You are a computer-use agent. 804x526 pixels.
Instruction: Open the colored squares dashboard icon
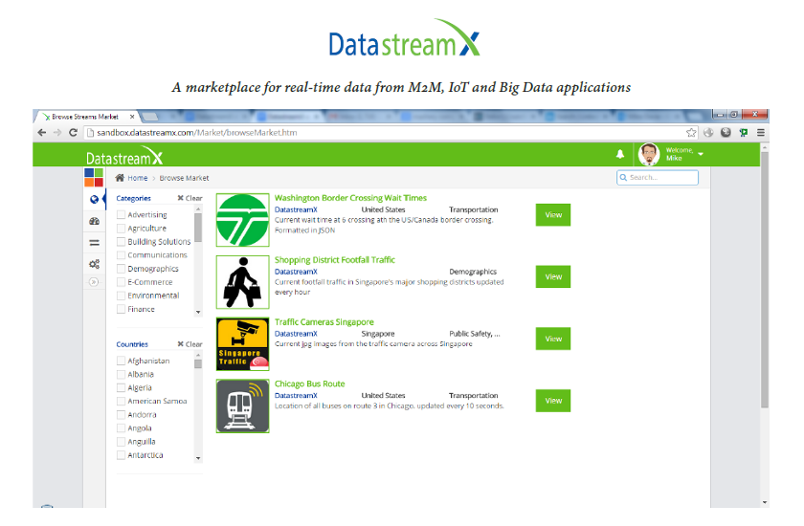[x=94, y=177]
